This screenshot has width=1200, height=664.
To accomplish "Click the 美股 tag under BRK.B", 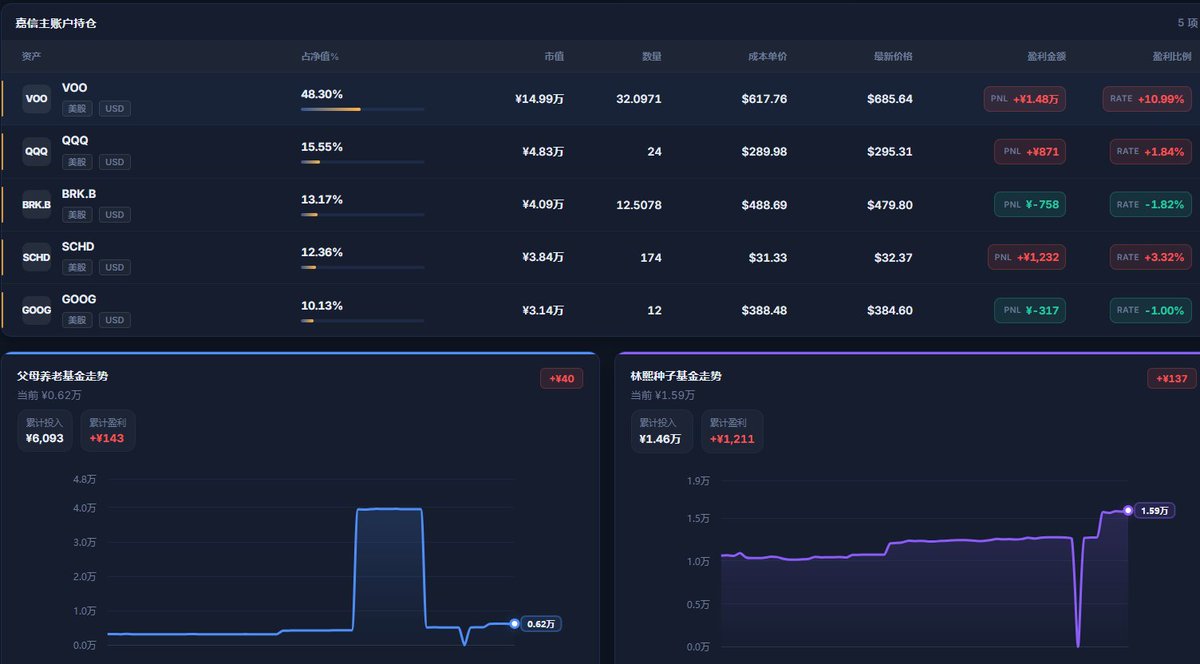I will point(77,214).
